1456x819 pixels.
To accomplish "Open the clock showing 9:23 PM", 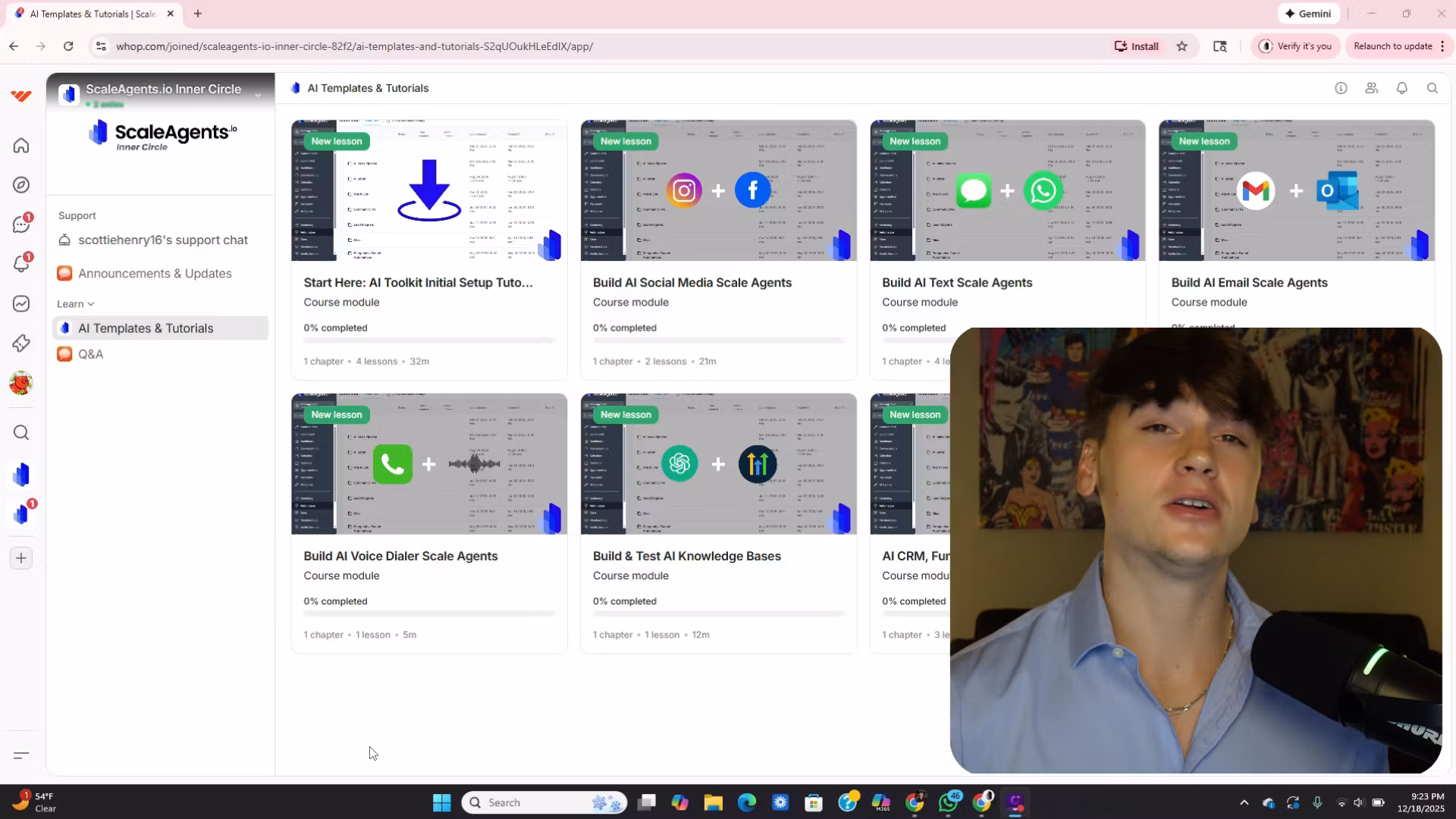I will (1422, 802).
